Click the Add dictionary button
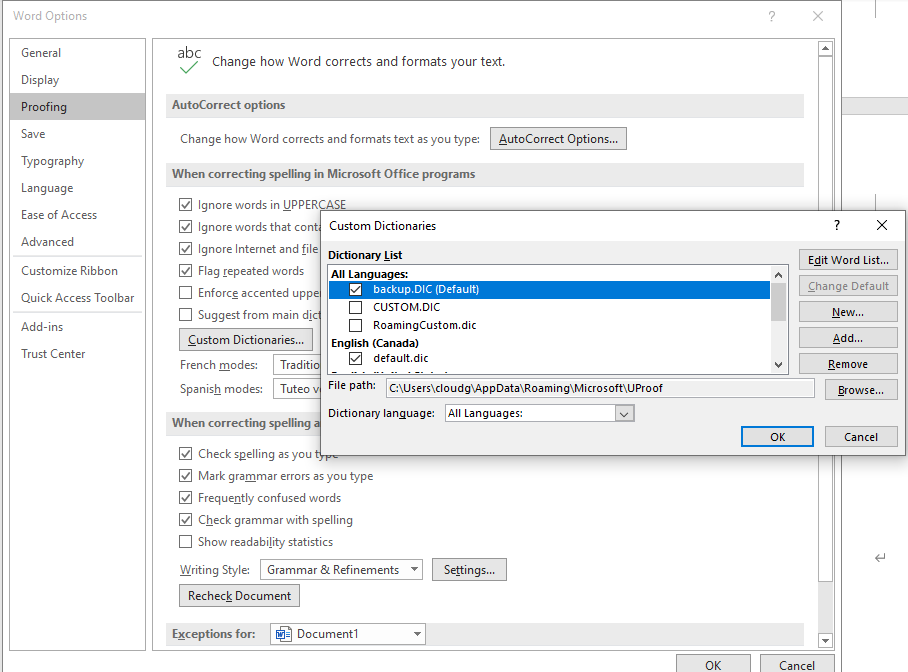The height and width of the screenshot is (672, 908). (848, 338)
